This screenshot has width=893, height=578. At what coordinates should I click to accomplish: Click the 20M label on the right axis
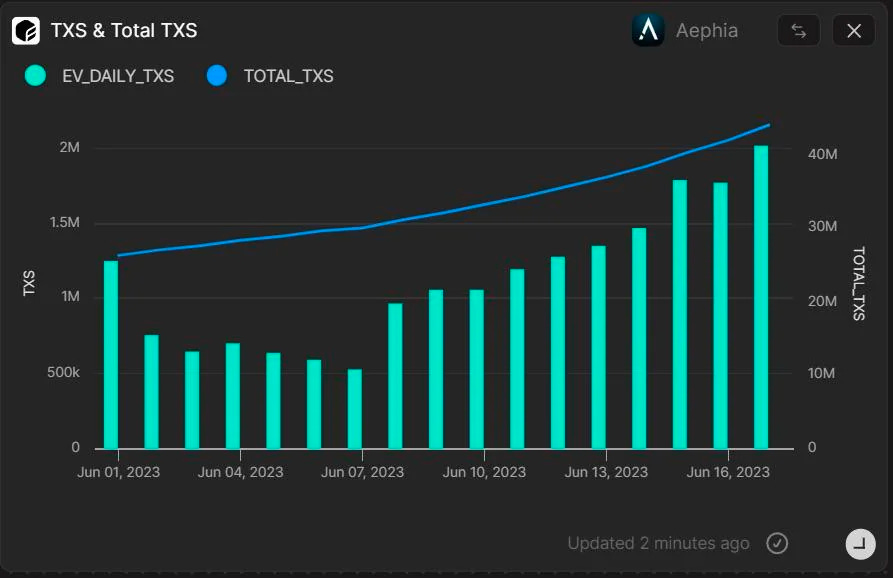[x=822, y=301]
